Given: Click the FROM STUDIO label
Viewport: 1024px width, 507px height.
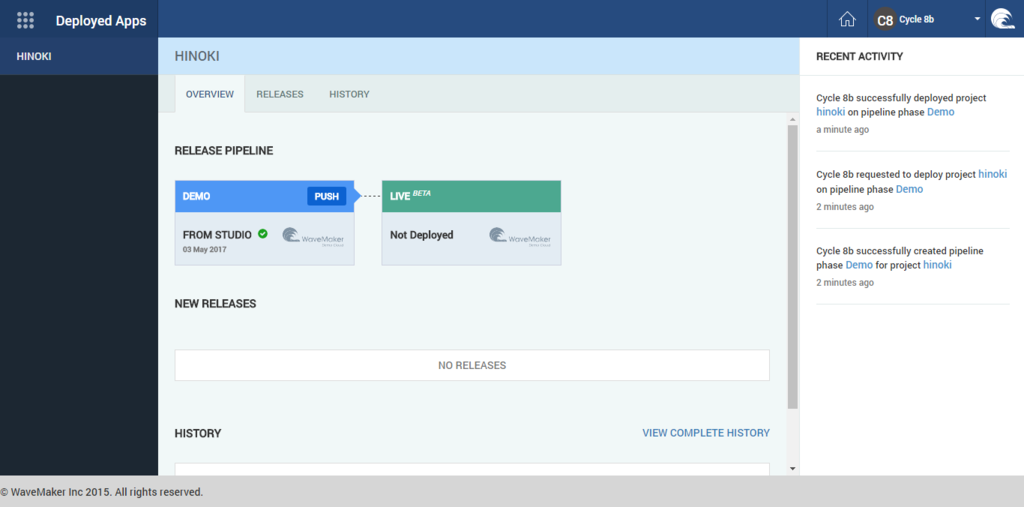Looking at the screenshot, I should coord(217,235).
